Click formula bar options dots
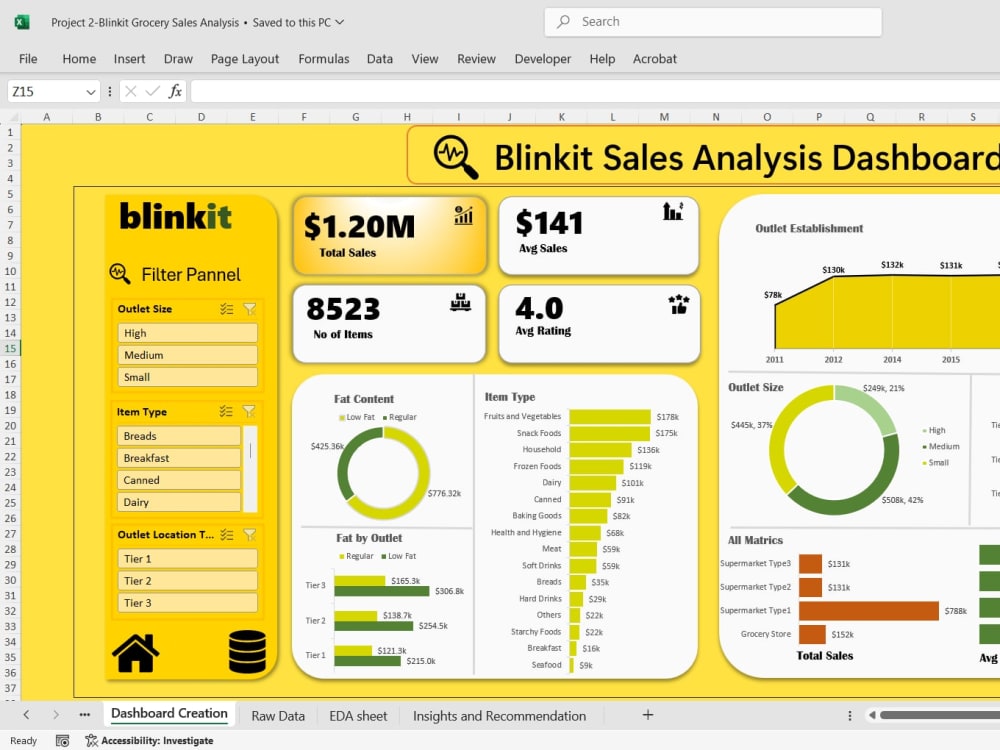The width and height of the screenshot is (1000, 750). pos(110,91)
